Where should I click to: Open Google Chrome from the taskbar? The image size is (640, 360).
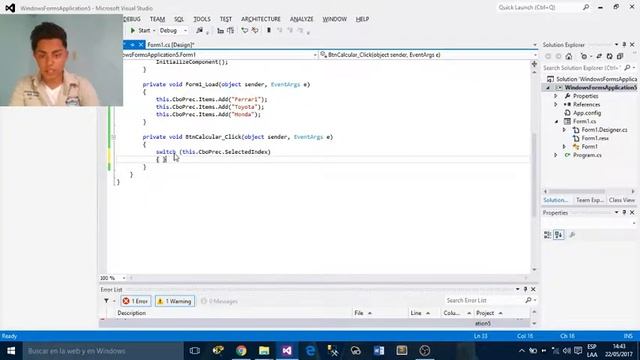(x=241, y=351)
